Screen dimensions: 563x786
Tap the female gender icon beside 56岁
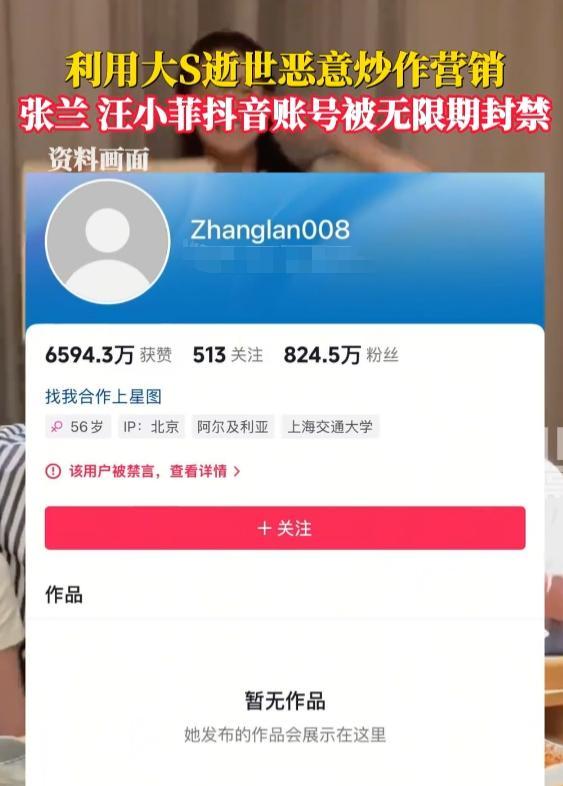pos(57,427)
